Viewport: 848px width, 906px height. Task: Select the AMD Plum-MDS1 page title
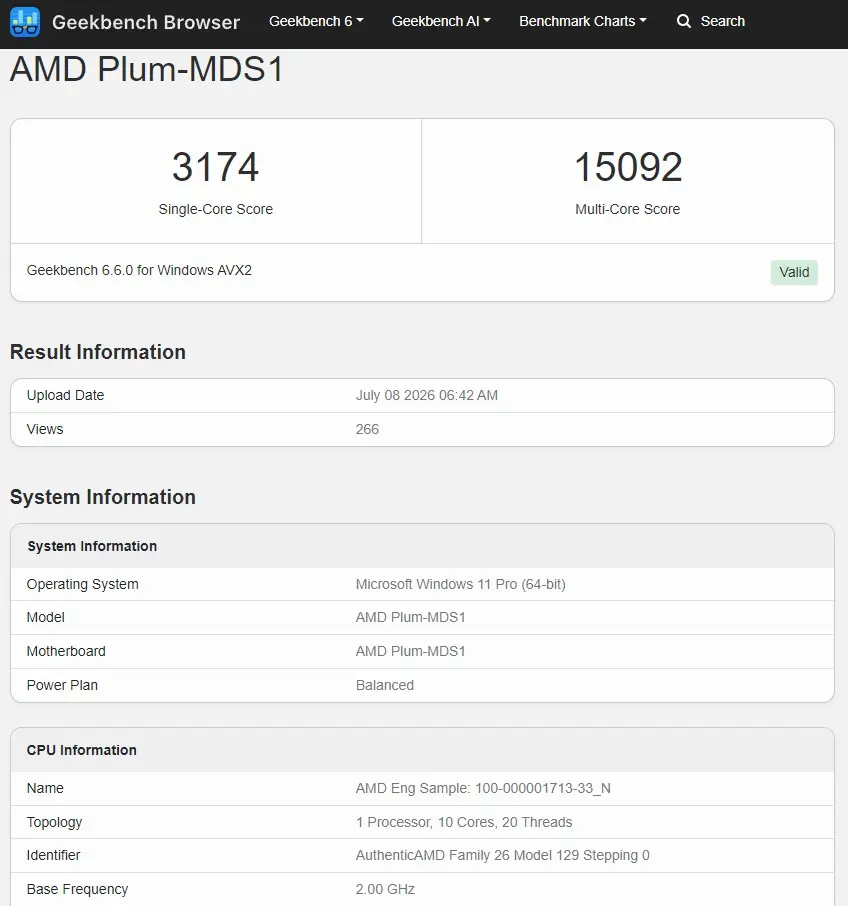tap(147, 69)
